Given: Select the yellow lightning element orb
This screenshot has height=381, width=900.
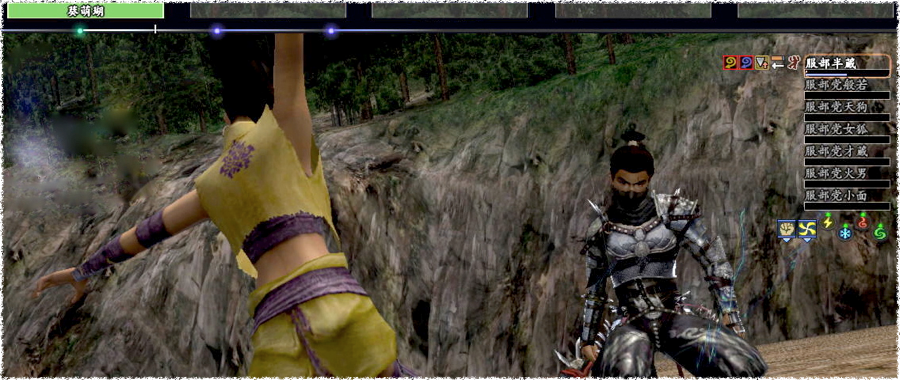Looking at the screenshot, I should tap(827, 221).
